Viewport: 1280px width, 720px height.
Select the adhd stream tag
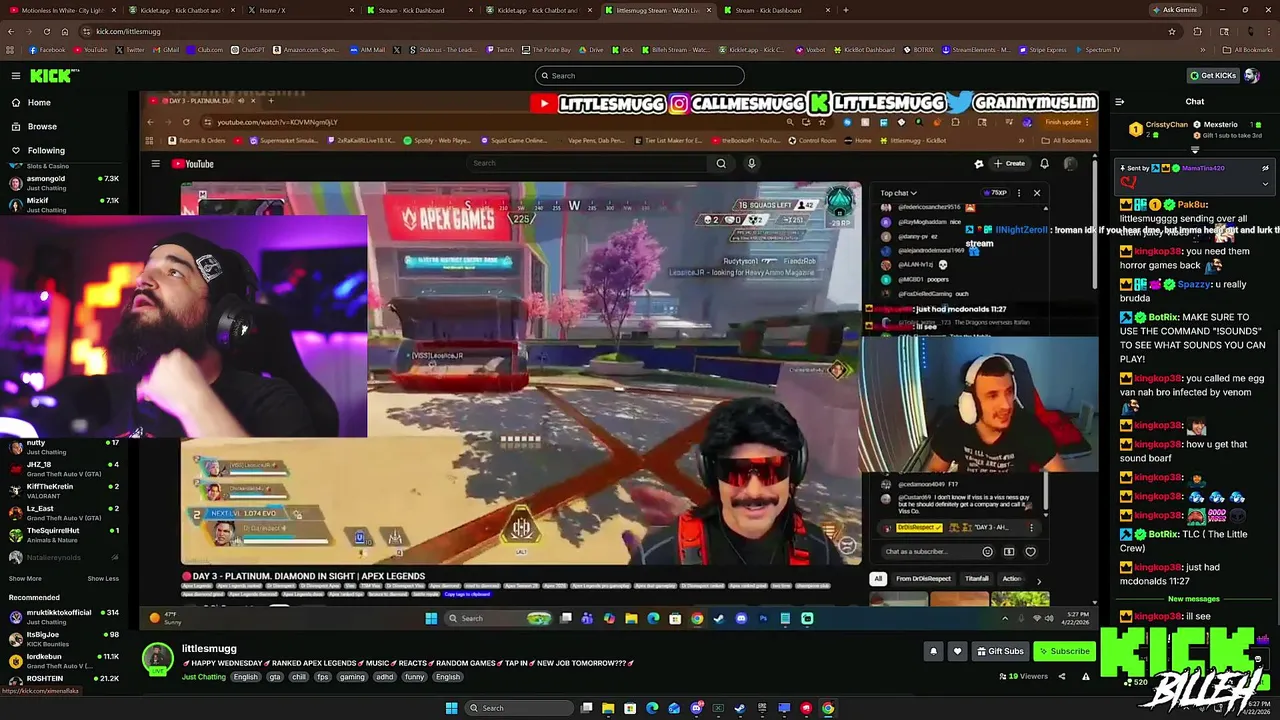pos(383,677)
